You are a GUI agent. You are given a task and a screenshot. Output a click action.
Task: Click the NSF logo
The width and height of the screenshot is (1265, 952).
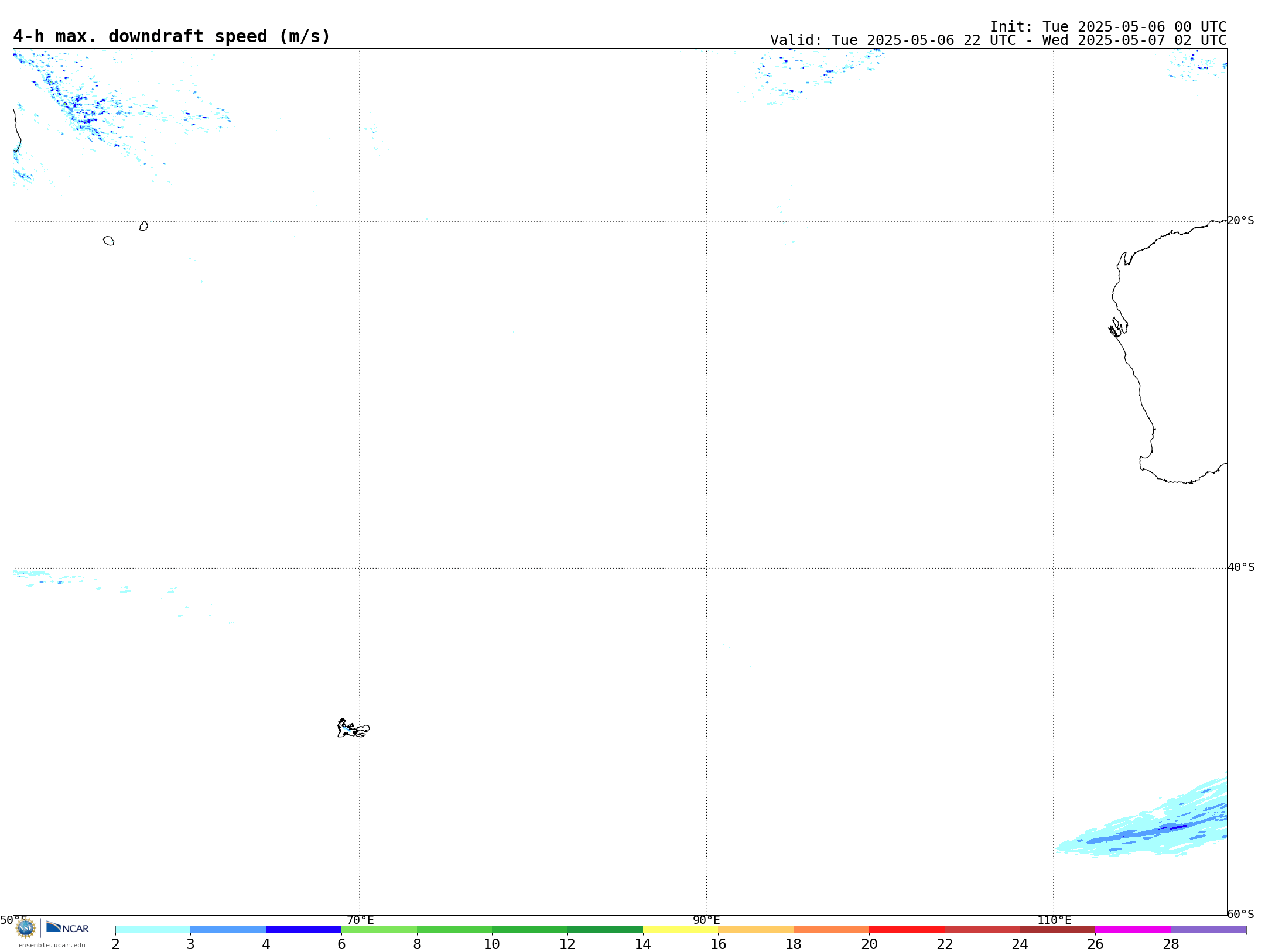[26, 928]
